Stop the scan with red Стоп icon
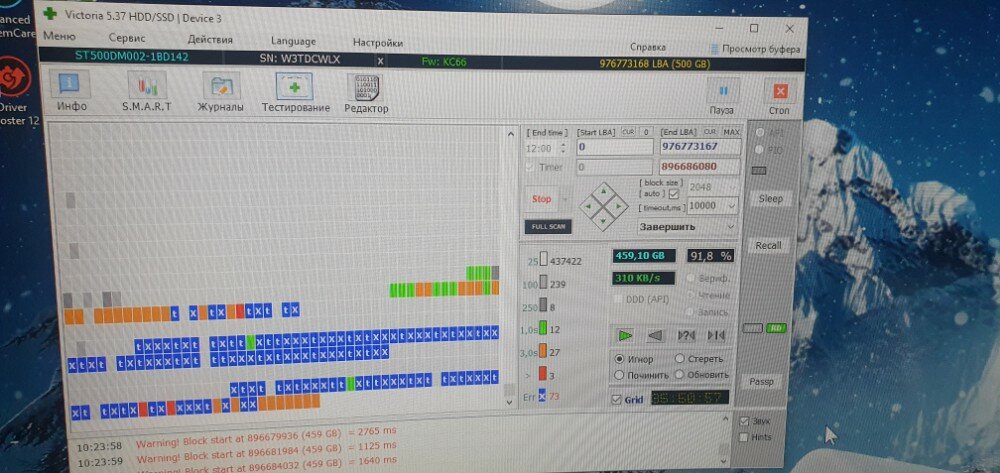 (x=779, y=96)
